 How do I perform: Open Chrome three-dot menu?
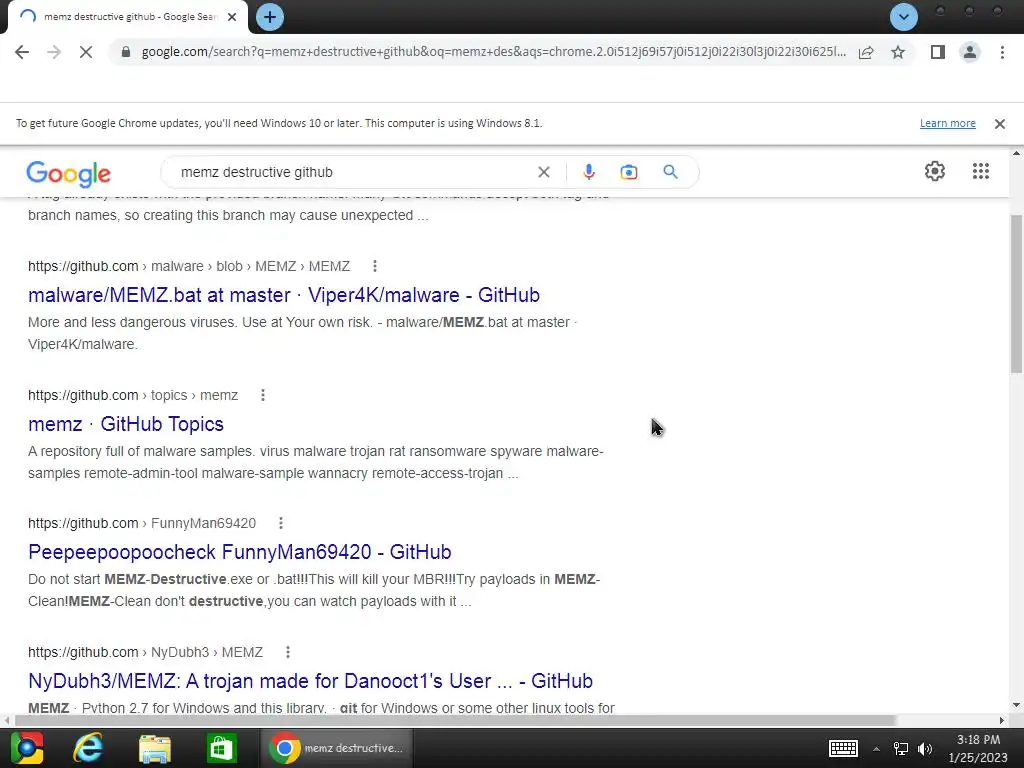(1002, 52)
